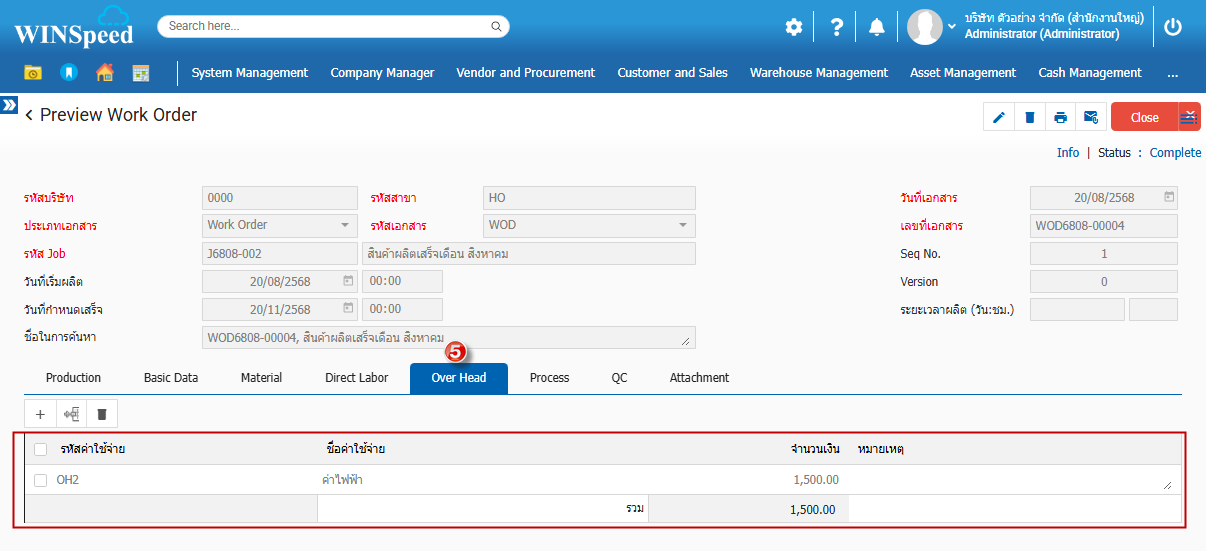1206x551 pixels.
Task: Check the OH2 expense row checkbox
Action: click(x=41, y=480)
